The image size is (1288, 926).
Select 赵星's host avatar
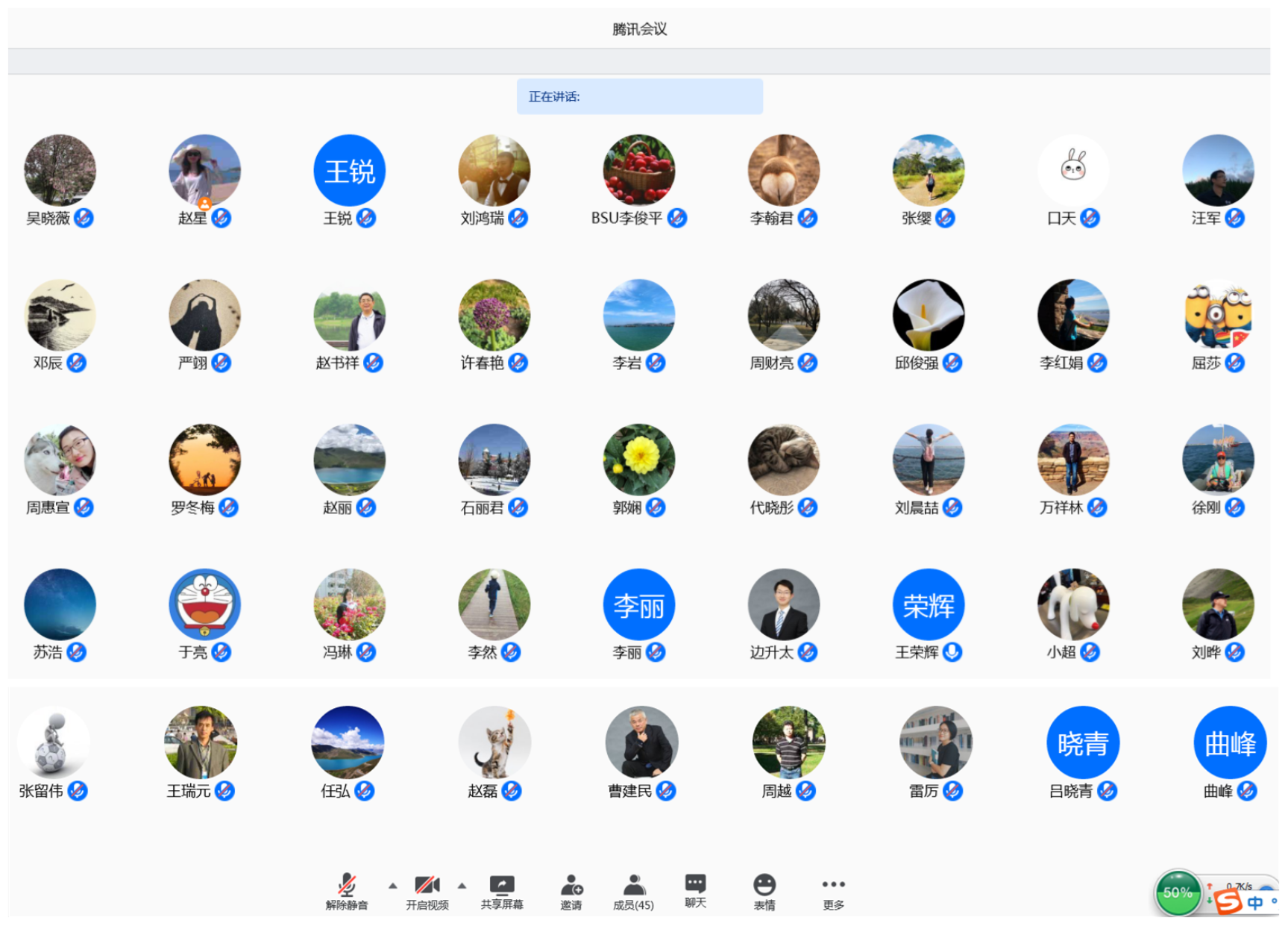coord(204,170)
